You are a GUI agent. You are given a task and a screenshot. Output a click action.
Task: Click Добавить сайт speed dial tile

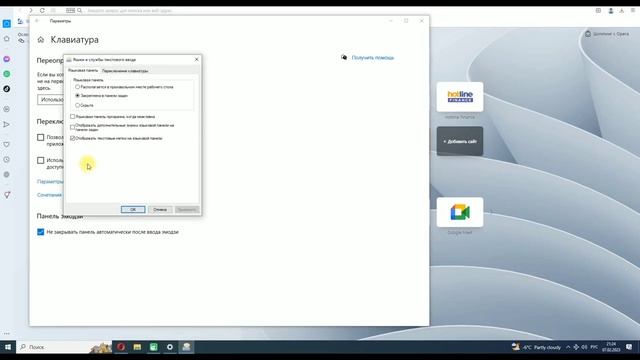[x=460, y=141]
